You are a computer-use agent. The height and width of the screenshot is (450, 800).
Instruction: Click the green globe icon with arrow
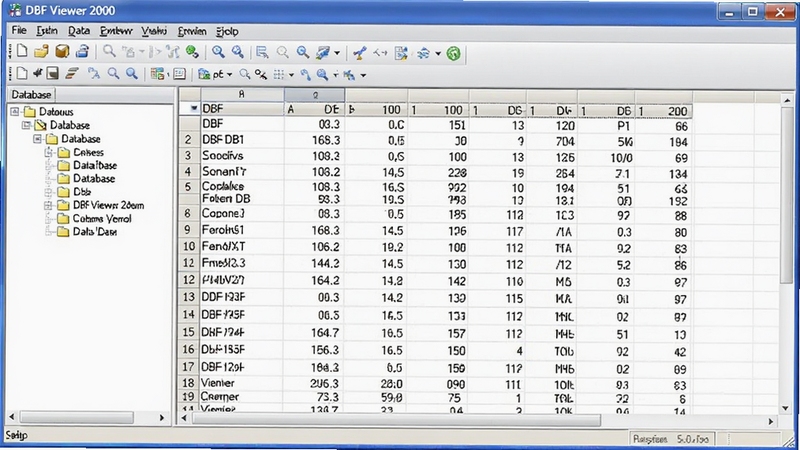192,52
